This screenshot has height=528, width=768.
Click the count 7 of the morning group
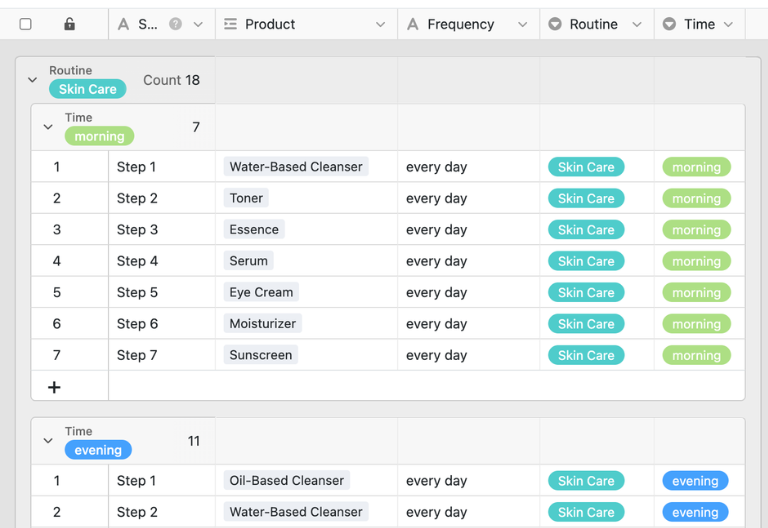(196, 127)
